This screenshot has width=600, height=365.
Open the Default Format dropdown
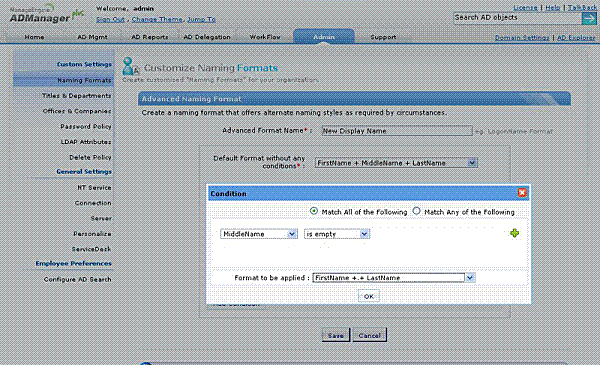(x=396, y=163)
